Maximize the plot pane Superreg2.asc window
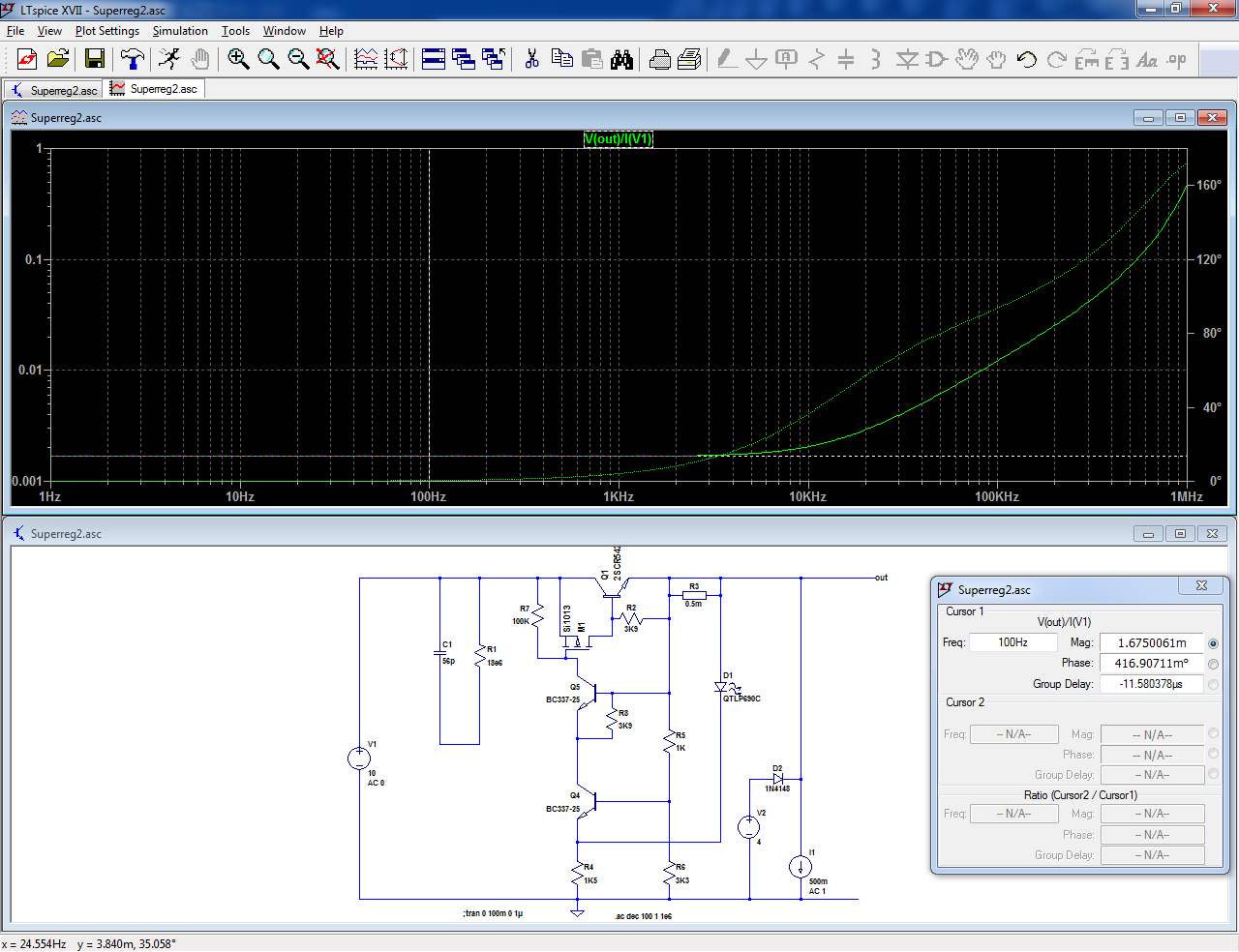1239x952 pixels. pyautogui.click(x=1180, y=118)
